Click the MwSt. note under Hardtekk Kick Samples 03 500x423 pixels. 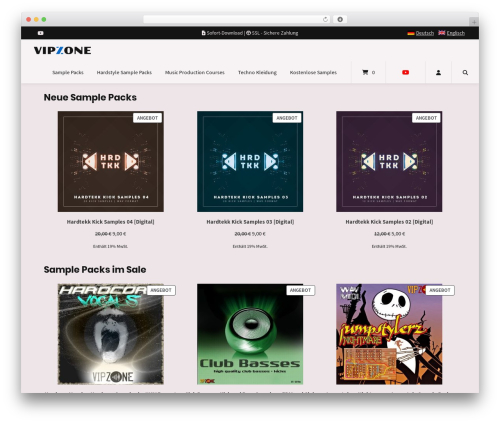click(x=250, y=246)
